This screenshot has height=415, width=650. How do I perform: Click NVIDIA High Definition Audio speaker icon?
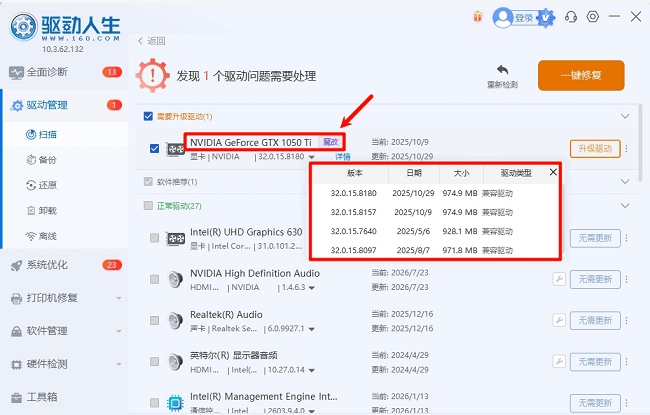[175, 279]
